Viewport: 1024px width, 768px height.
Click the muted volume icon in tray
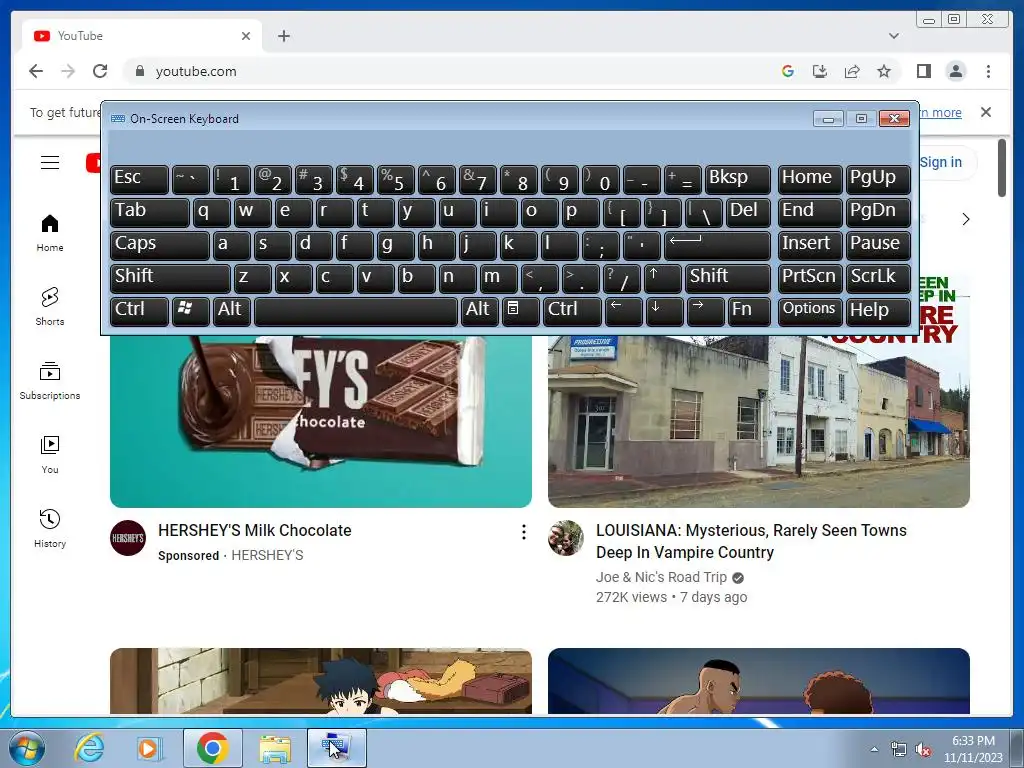coord(923,750)
